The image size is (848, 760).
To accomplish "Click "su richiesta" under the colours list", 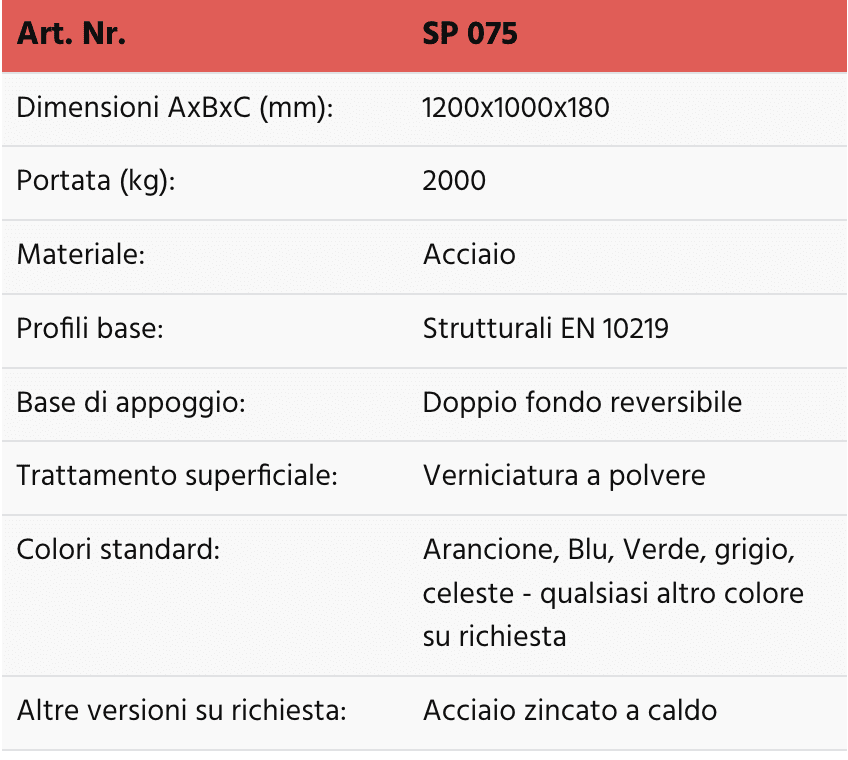I will [494, 636].
